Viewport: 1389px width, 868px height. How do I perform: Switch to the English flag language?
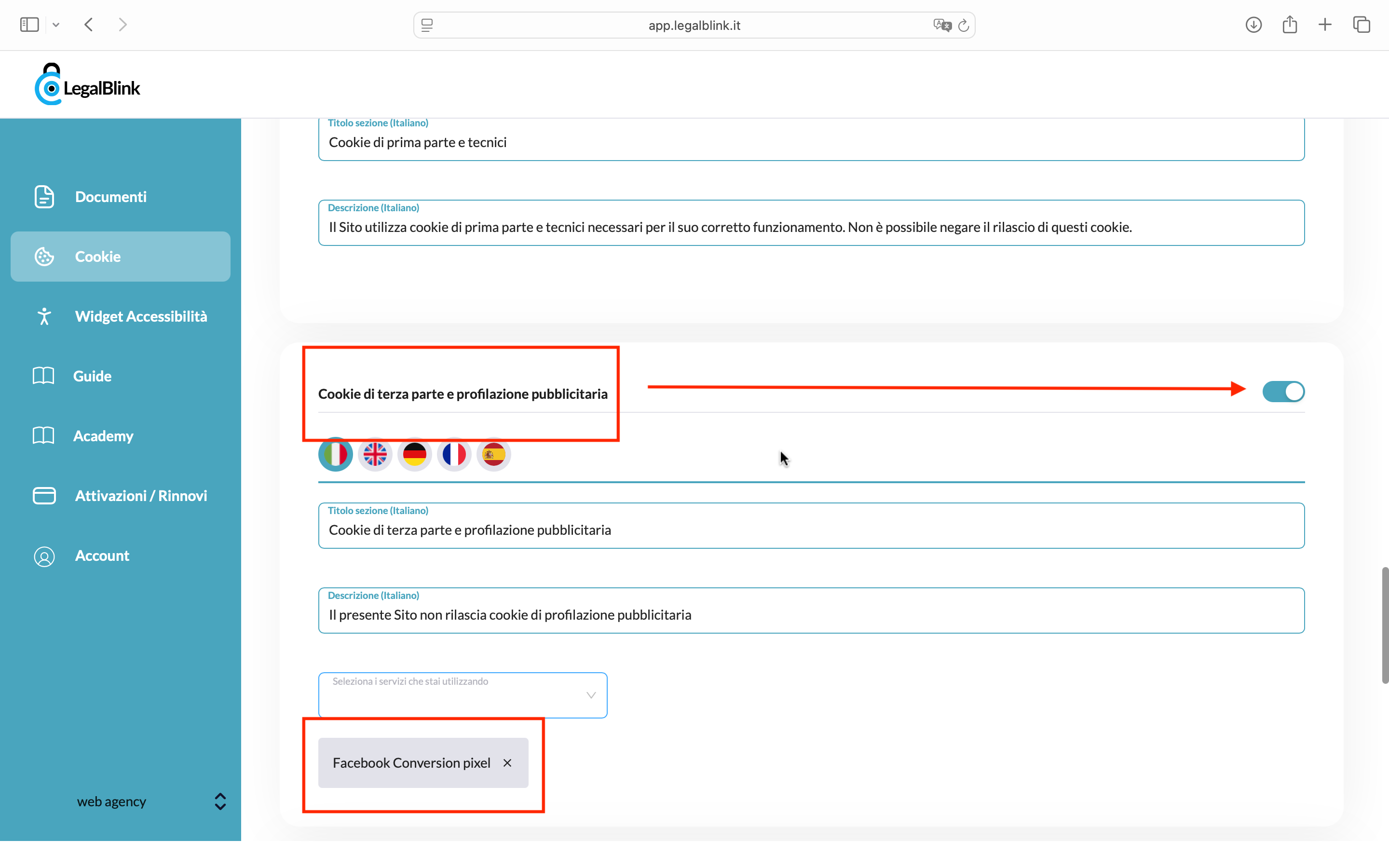pos(375,455)
